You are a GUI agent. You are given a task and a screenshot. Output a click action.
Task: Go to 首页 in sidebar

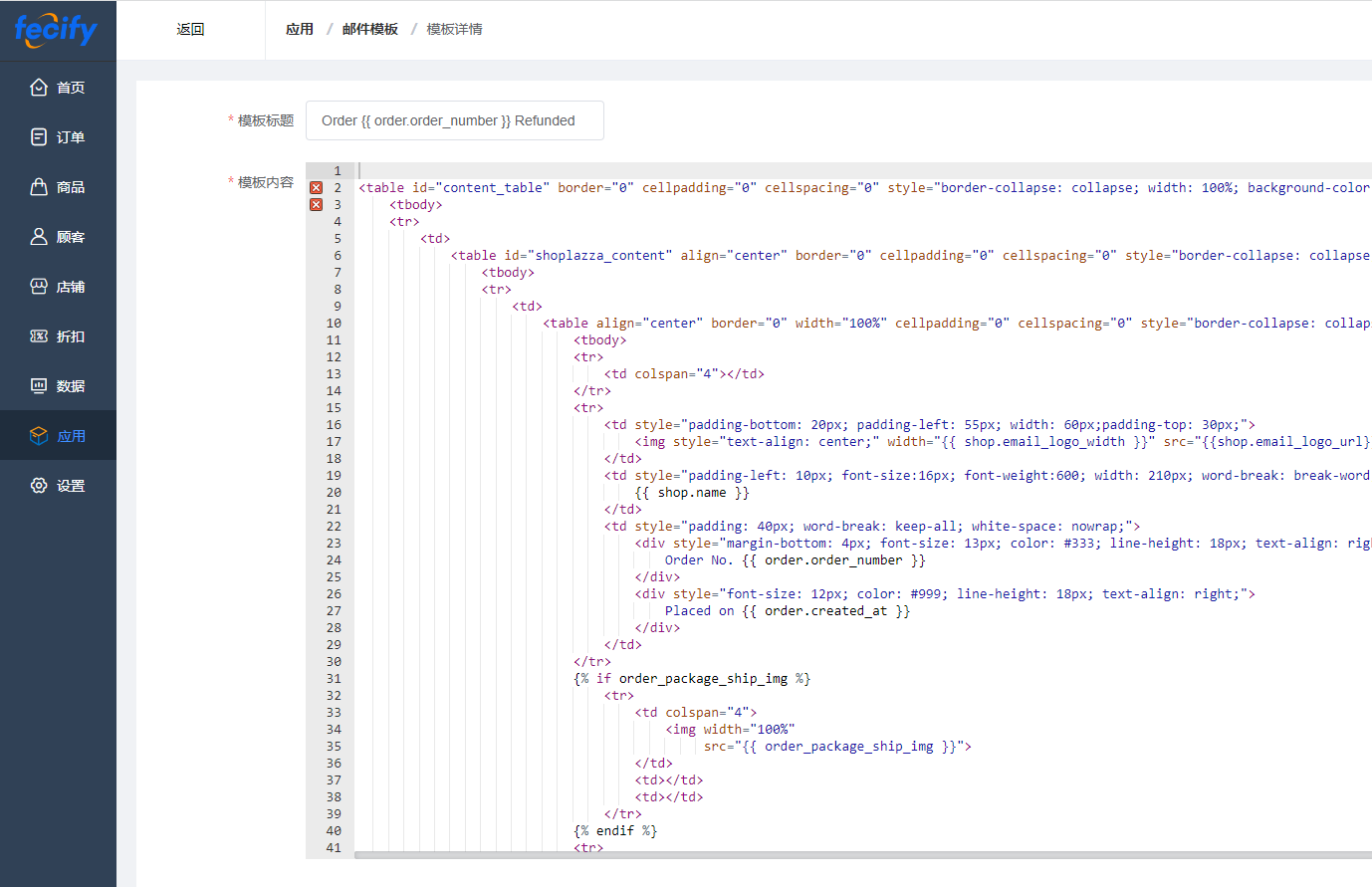coord(58,88)
